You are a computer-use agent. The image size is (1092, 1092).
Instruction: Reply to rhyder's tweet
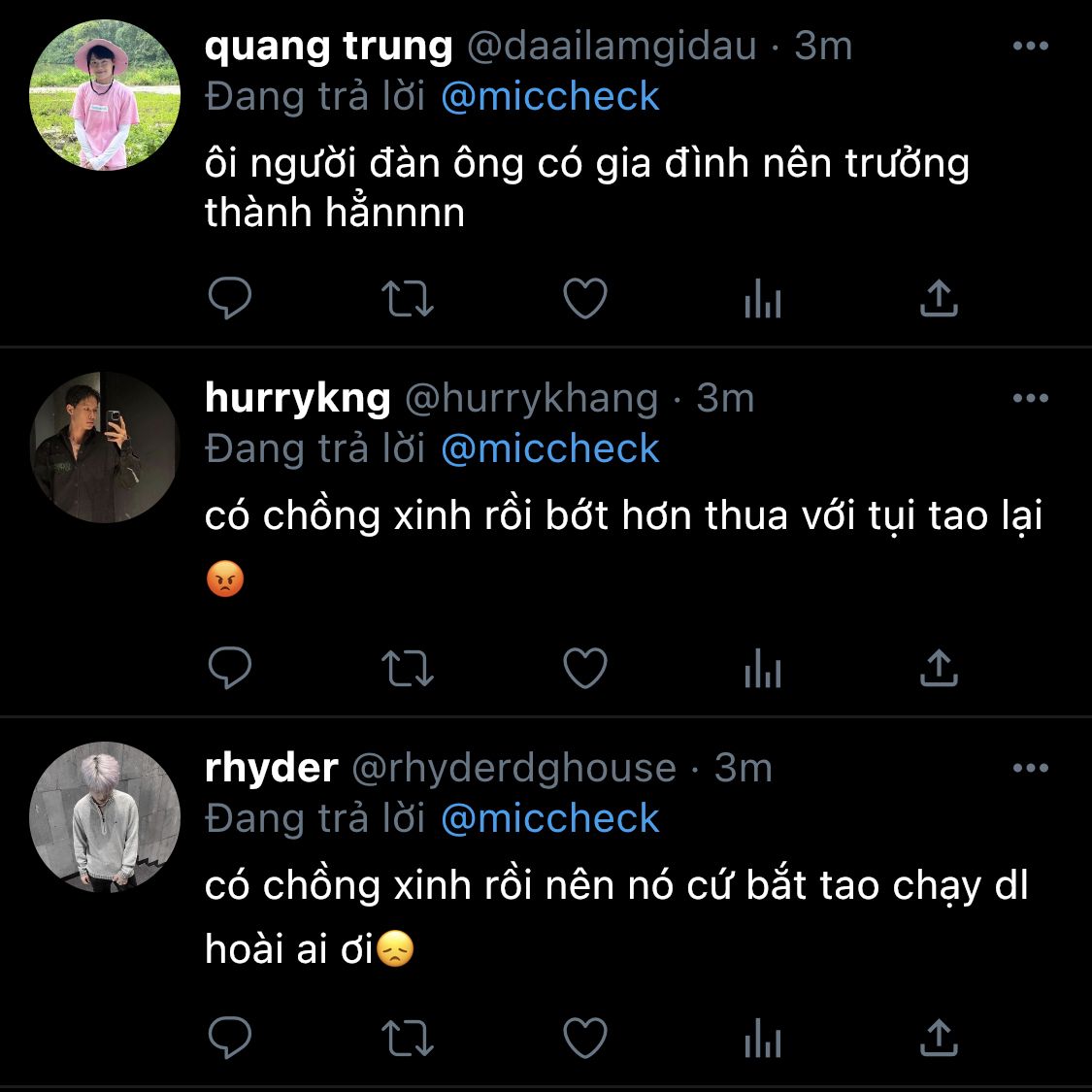coord(230,1038)
